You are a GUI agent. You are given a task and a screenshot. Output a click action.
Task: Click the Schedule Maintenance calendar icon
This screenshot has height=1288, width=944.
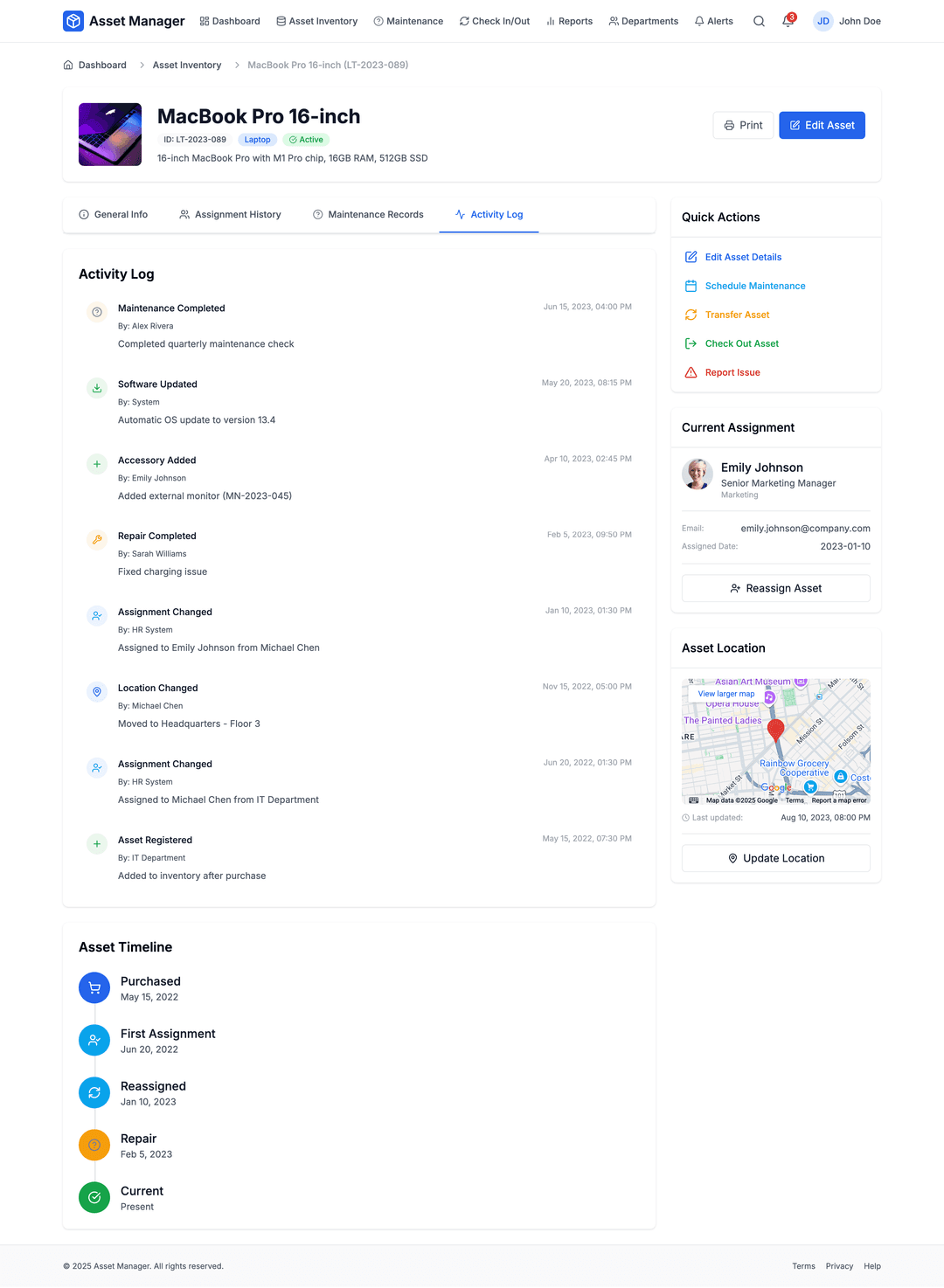691,286
